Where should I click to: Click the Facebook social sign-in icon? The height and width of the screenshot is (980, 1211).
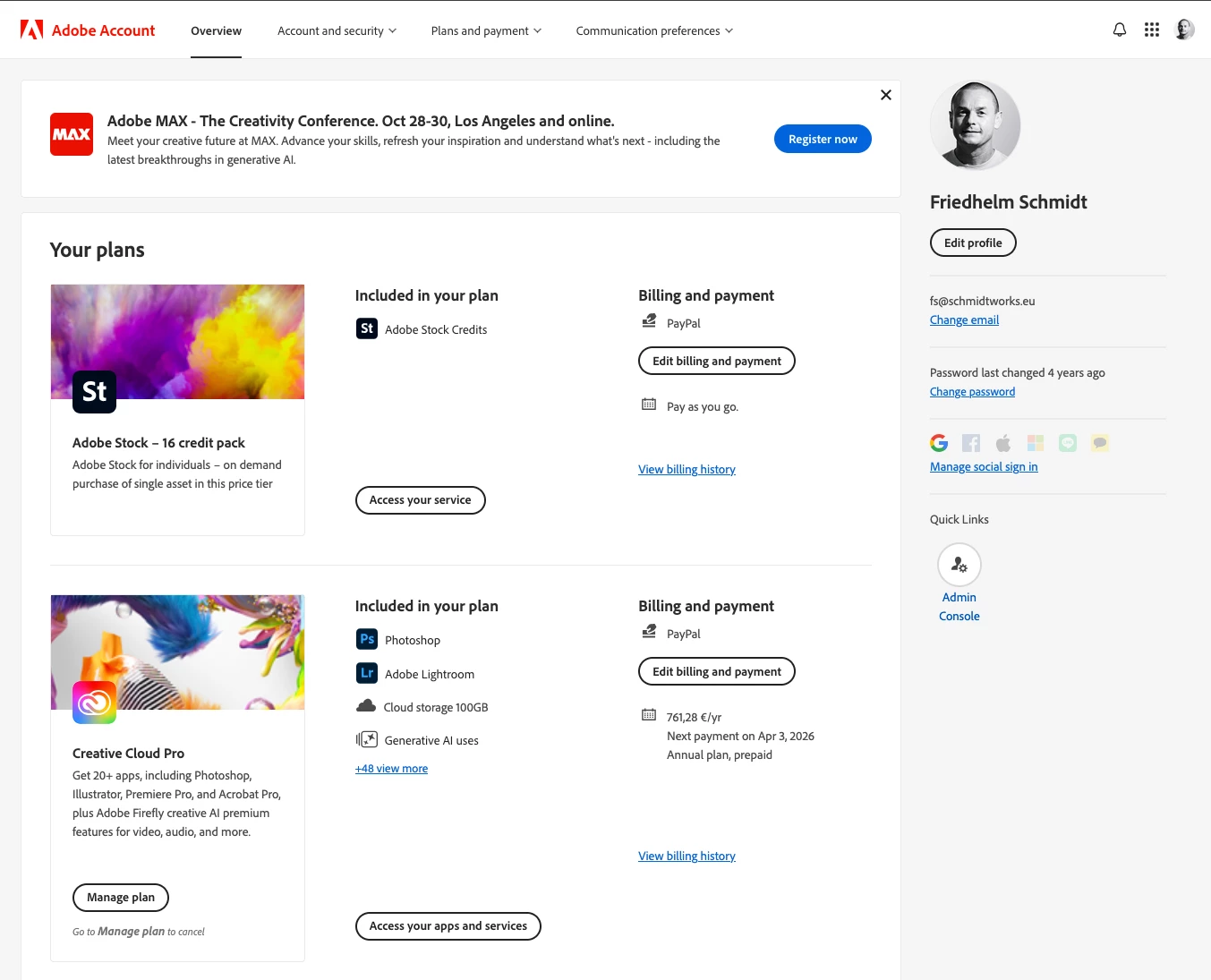tap(971, 443)
